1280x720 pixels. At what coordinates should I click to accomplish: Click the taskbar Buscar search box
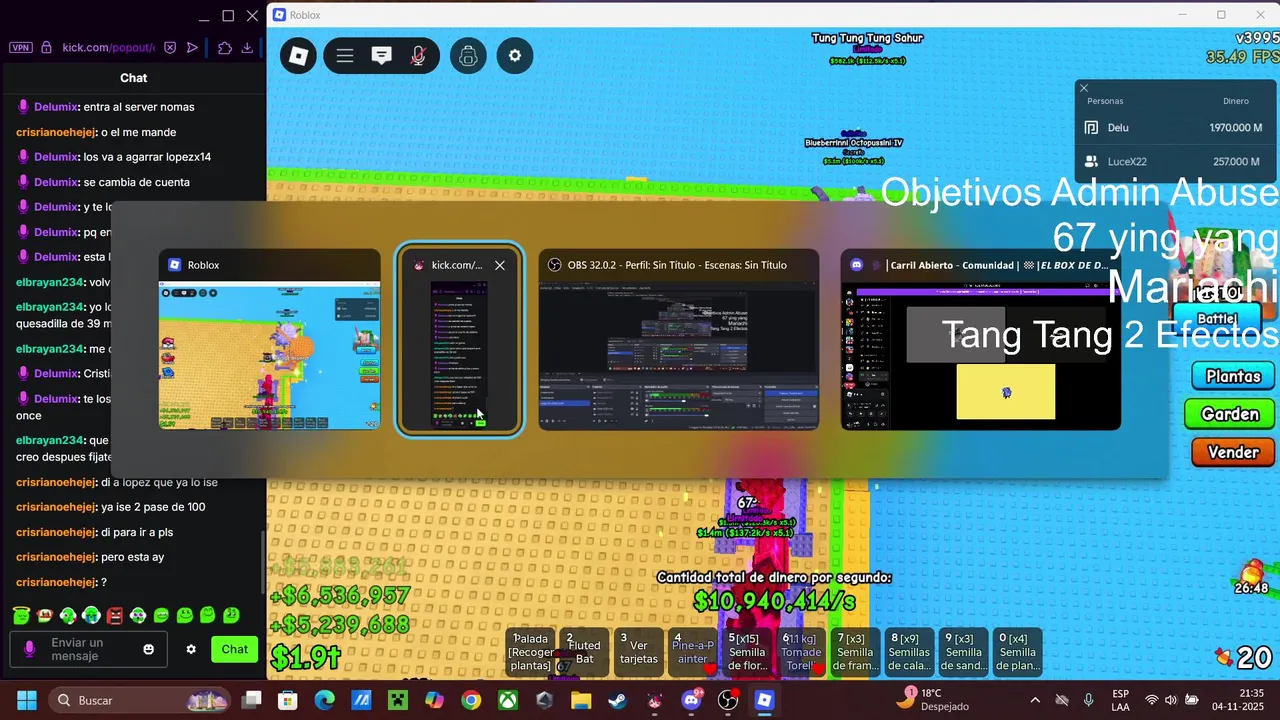[x=139, y=700]
